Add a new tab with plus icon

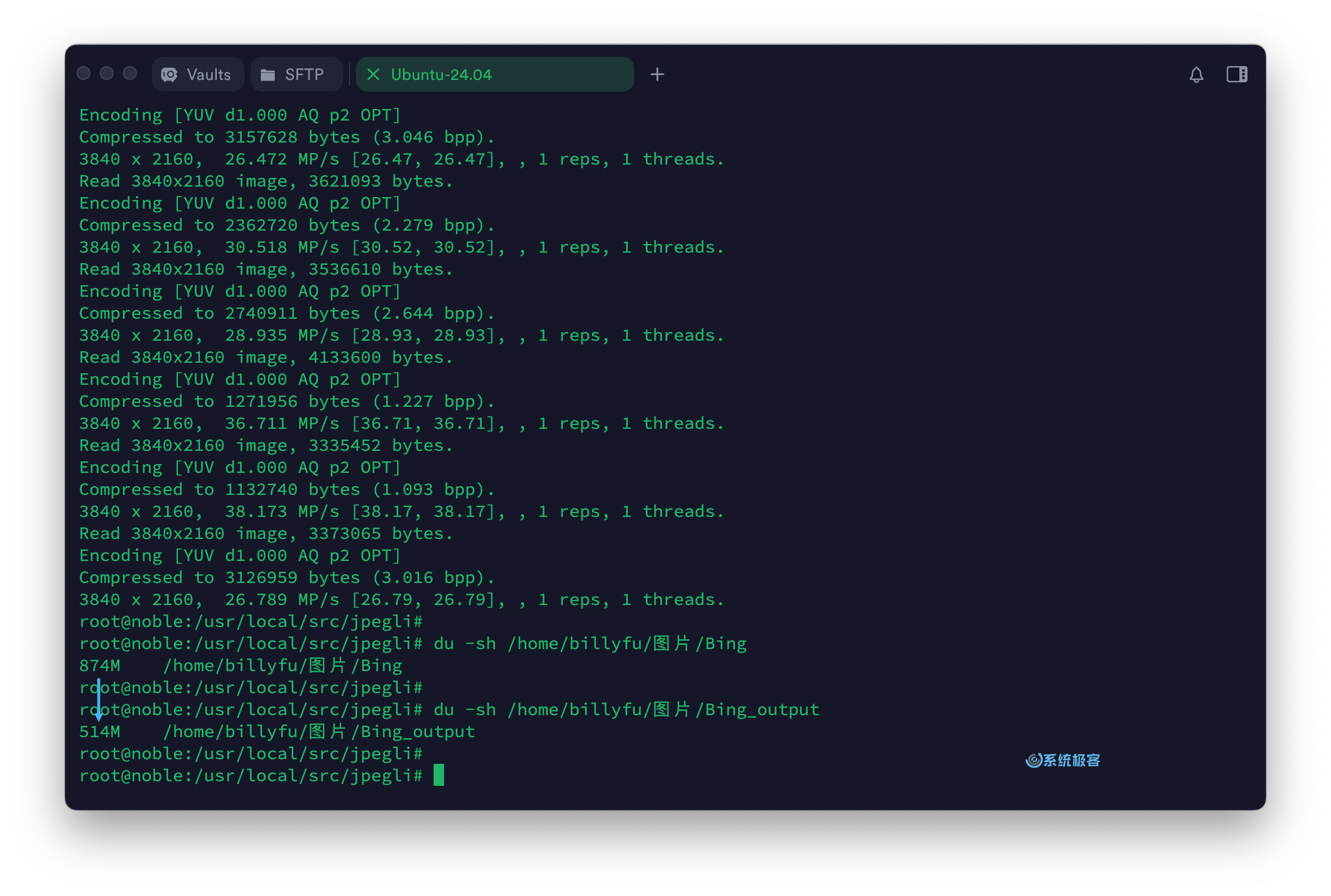coord(657,74)
